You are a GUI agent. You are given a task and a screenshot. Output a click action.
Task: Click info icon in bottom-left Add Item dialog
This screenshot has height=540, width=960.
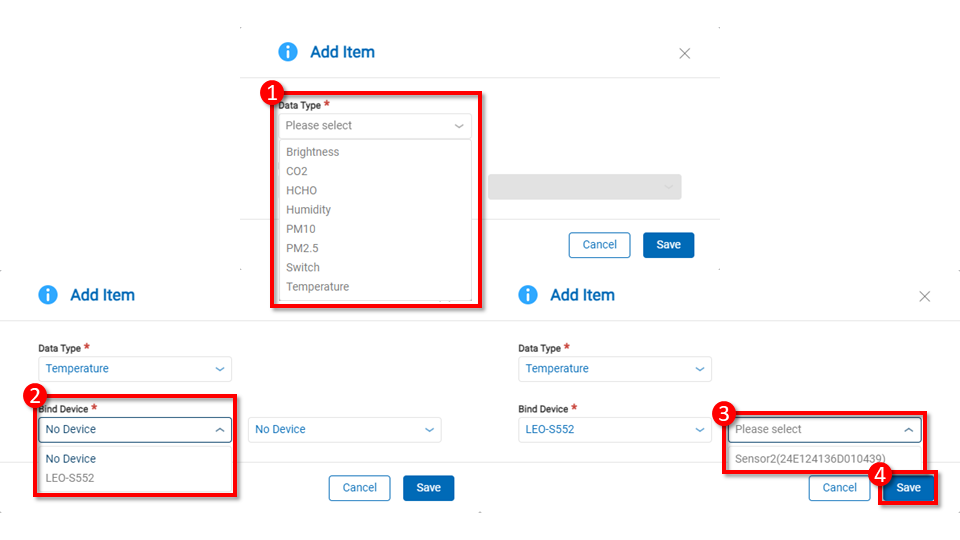point(48,295)
